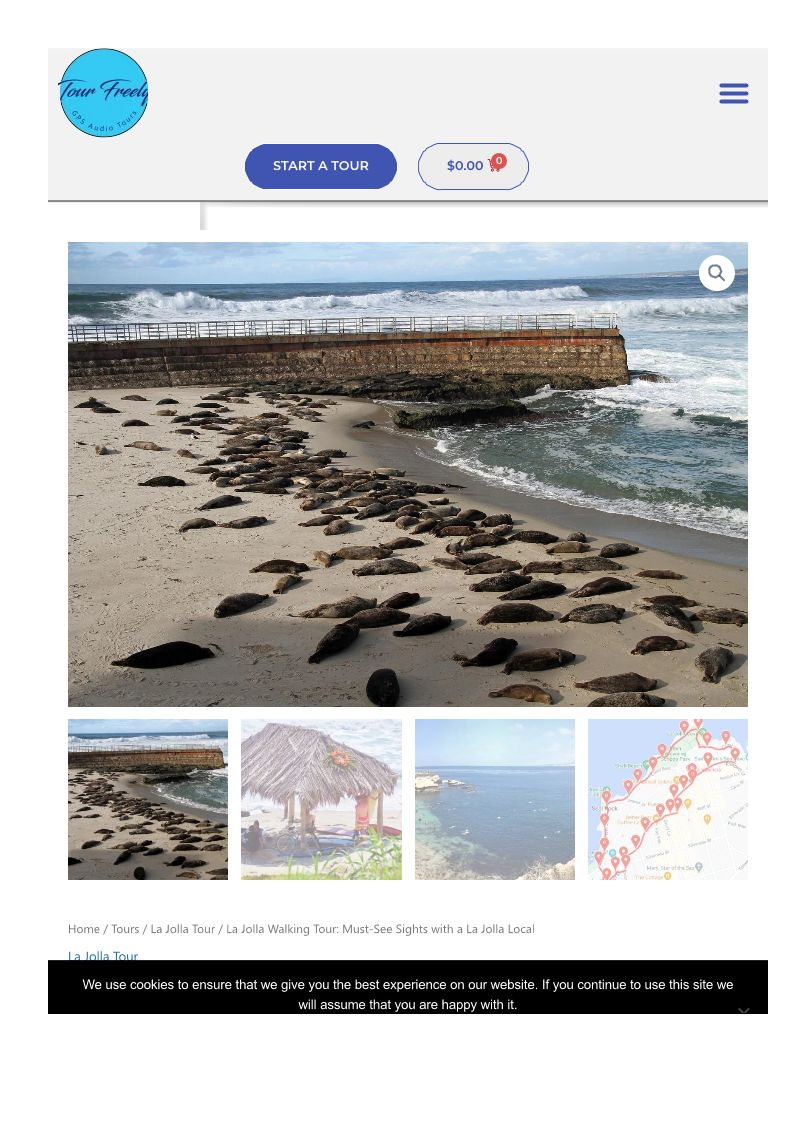This screenshot has width=793, height=1123.
Task: Go to Home via breadcrumb
Action: [84, 929]
